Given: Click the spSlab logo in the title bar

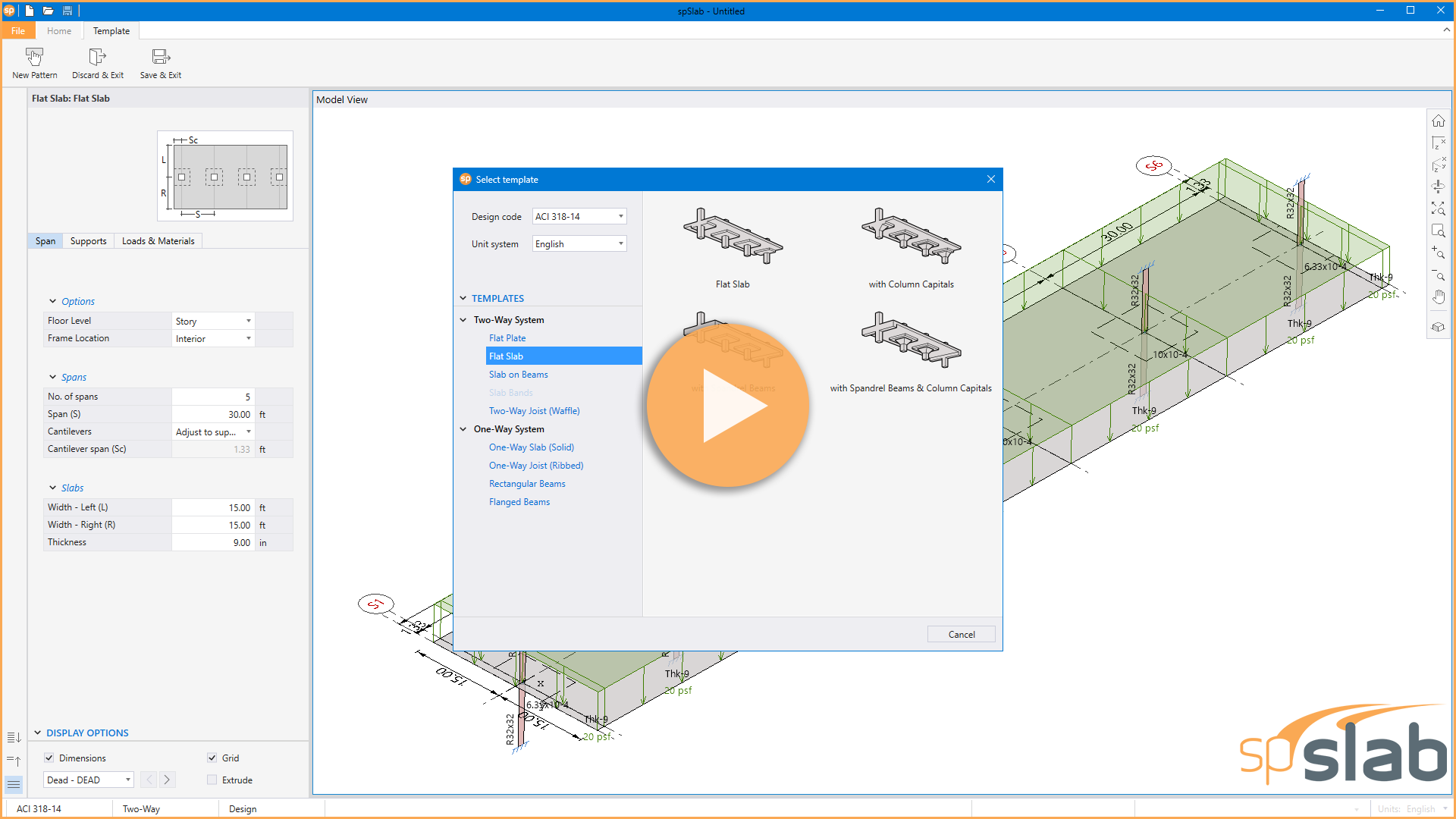Looking at the screenshot, I should [9, 11].
